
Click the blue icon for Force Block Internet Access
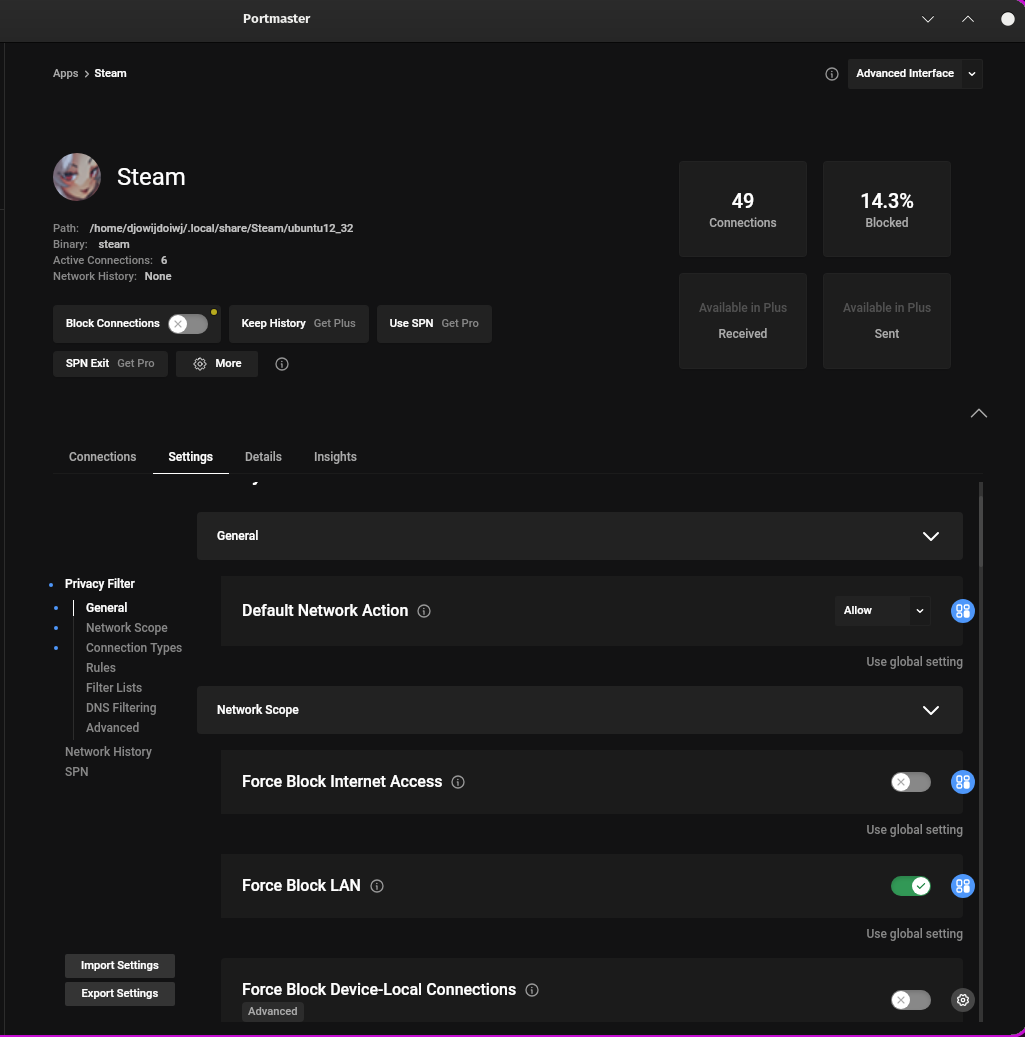point(963,782)
